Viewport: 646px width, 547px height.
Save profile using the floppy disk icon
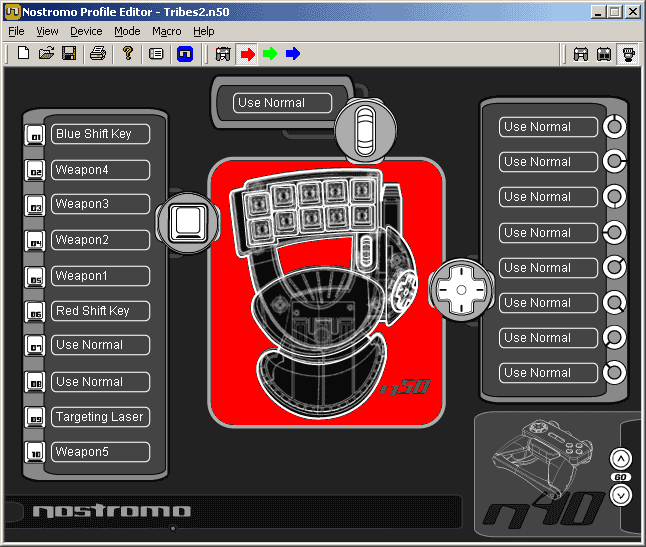(x=69, y=54)
